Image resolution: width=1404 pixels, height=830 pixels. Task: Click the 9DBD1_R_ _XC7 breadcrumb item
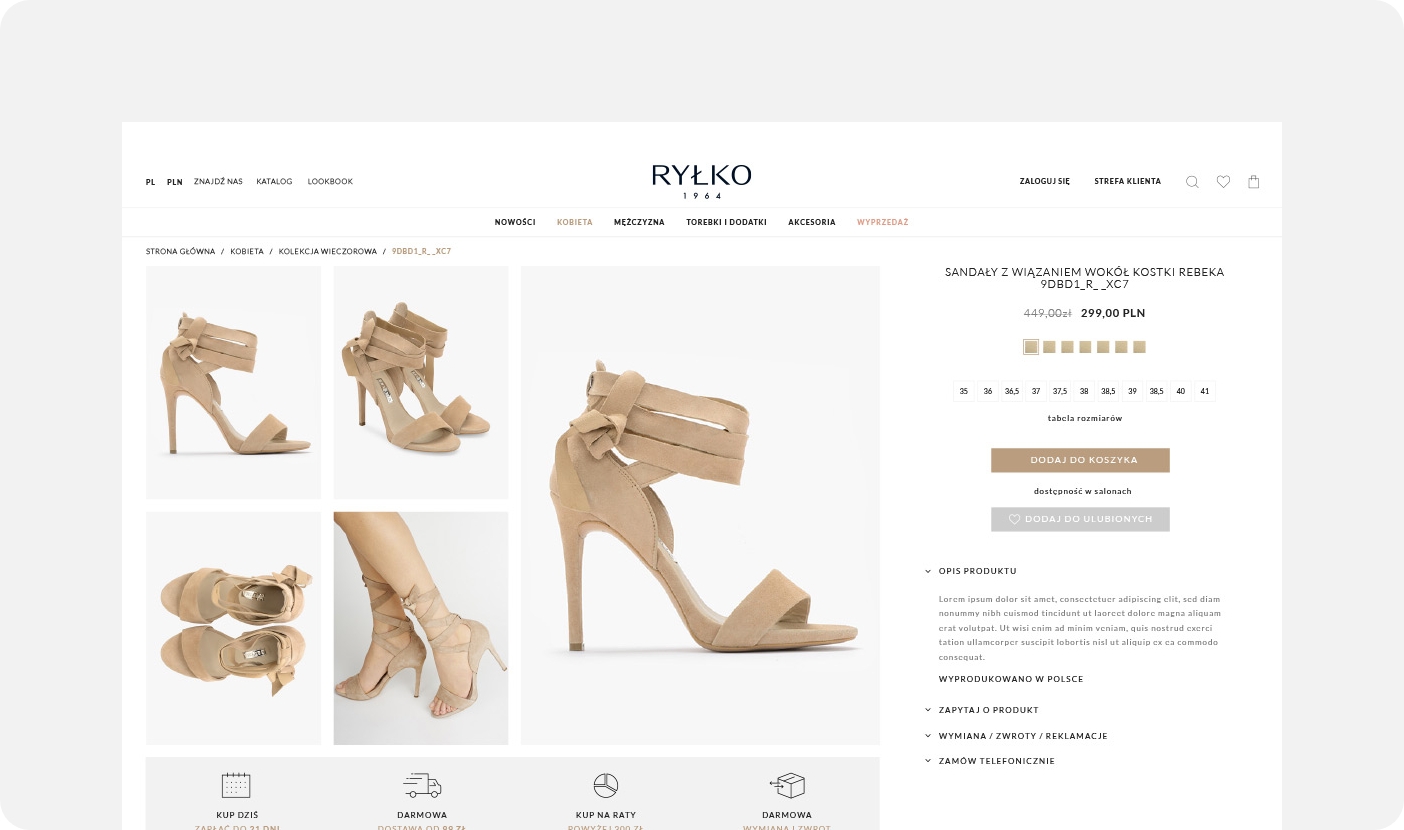421,251
